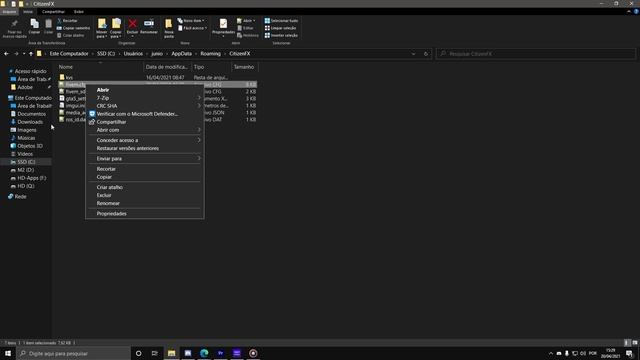Screen dimensions: 640x360
Task: Click Editar in the ribbon
Action: point(245,28)
